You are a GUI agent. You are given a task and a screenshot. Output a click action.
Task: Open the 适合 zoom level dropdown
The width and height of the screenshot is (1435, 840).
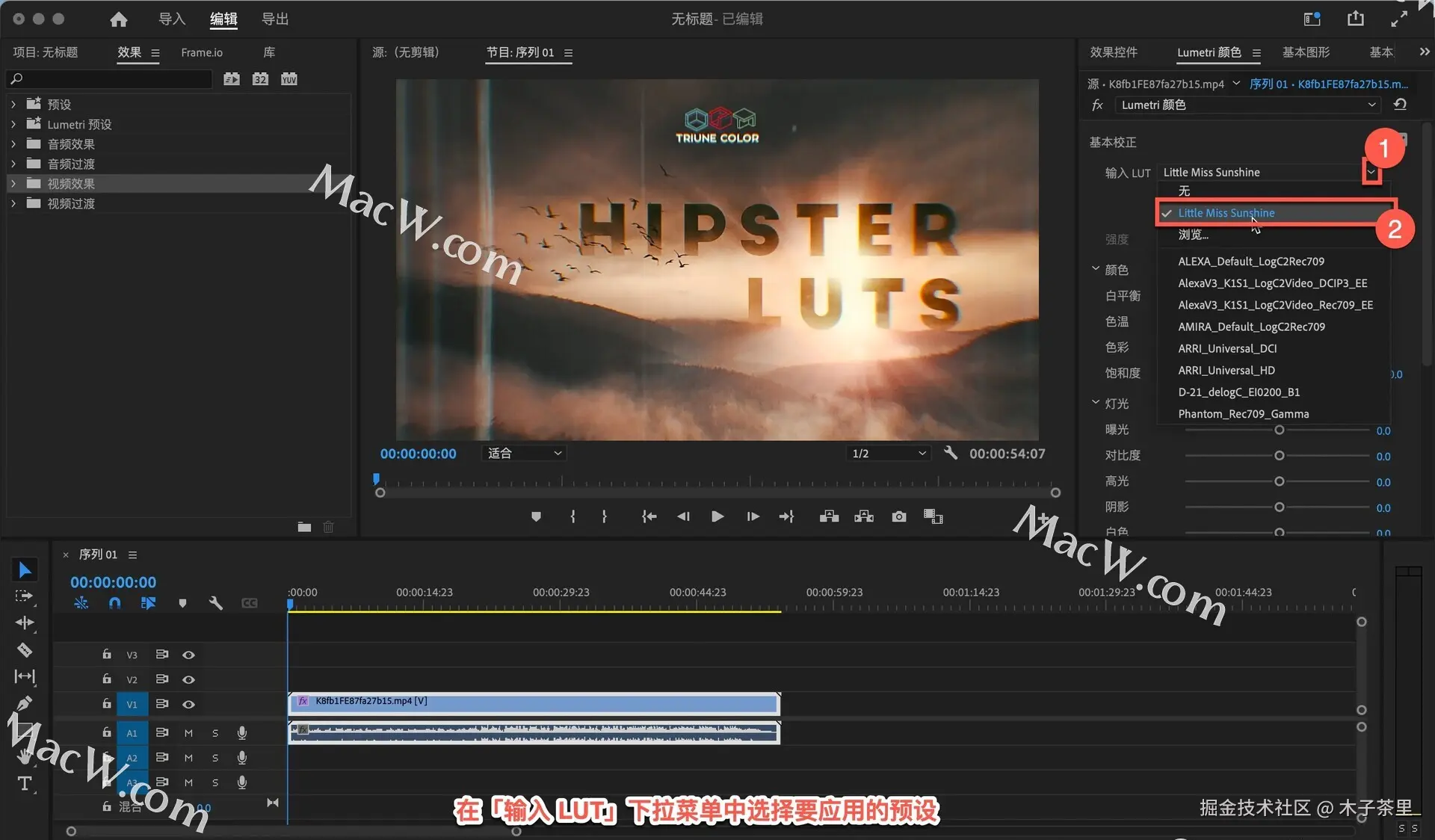point(524,453)
